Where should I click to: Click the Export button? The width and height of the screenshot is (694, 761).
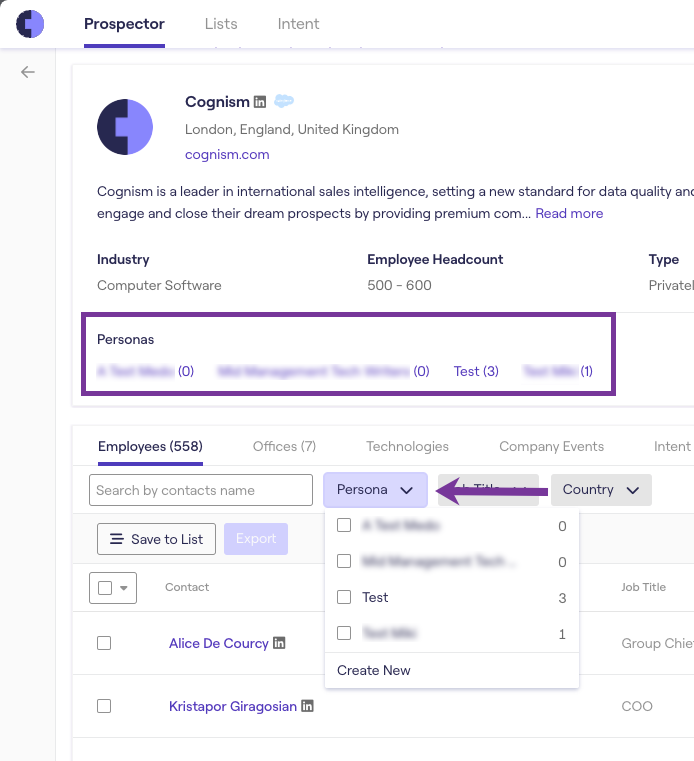point(256,539)
